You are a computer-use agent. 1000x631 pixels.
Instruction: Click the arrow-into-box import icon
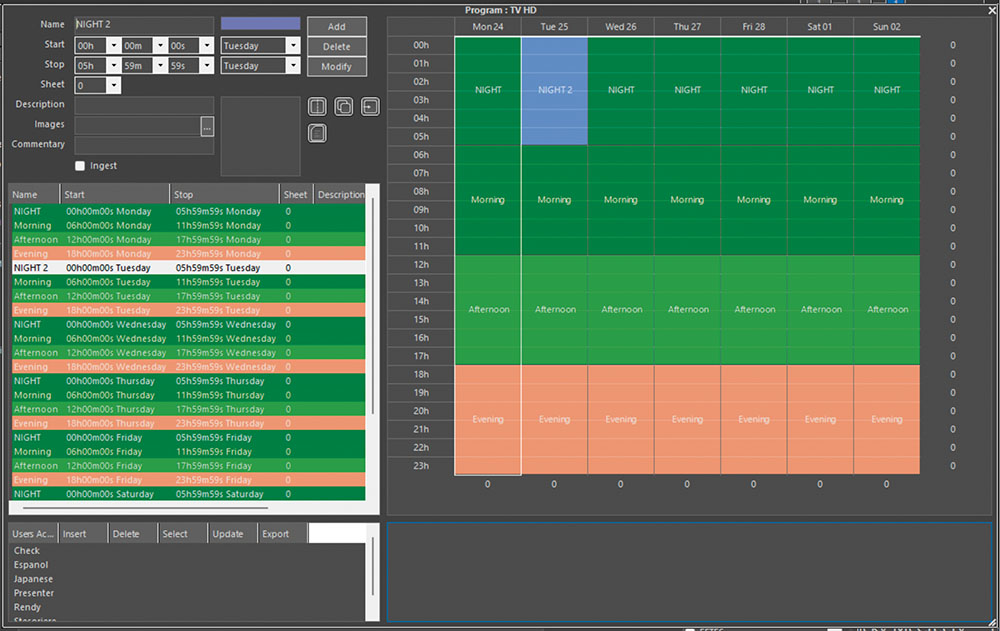coord(370,106)
